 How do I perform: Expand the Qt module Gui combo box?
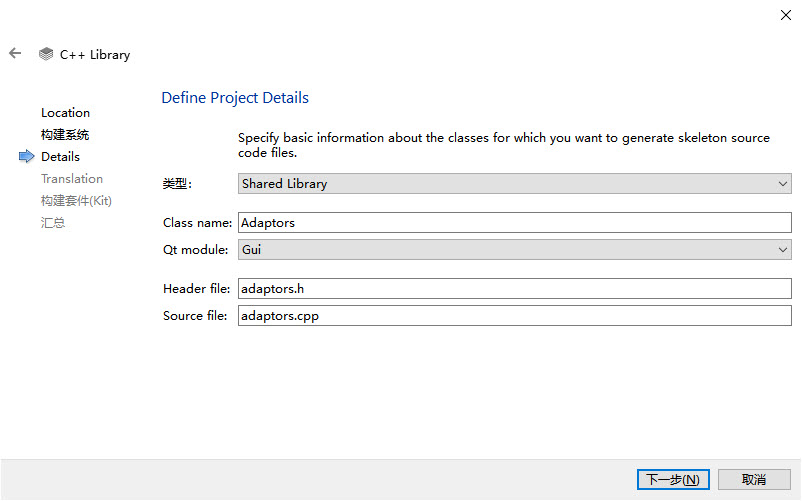[x=515, y=249]
